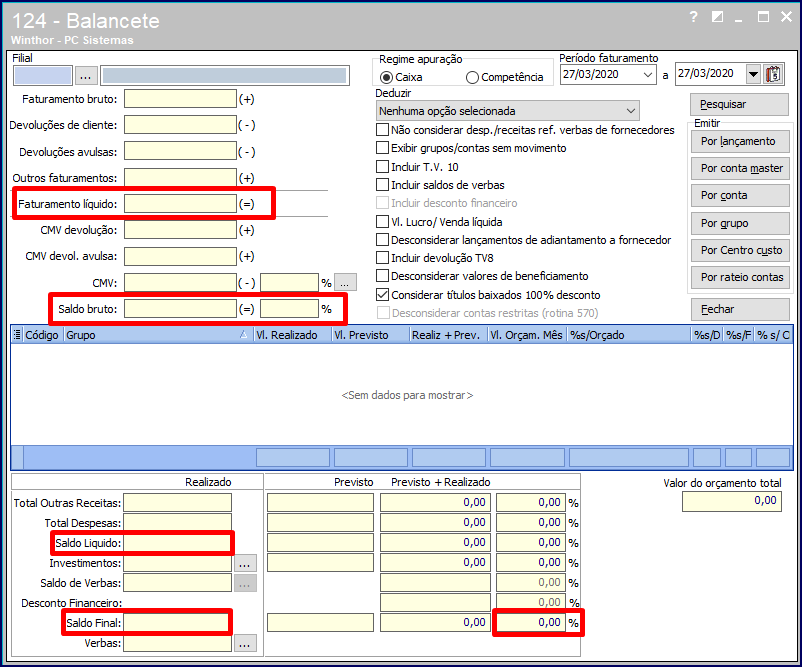This screenshot has height=667, width=802.
Task: Click the Saldo de Verbas realizado field
Action: pyautogui.click(x=177, y=583)
